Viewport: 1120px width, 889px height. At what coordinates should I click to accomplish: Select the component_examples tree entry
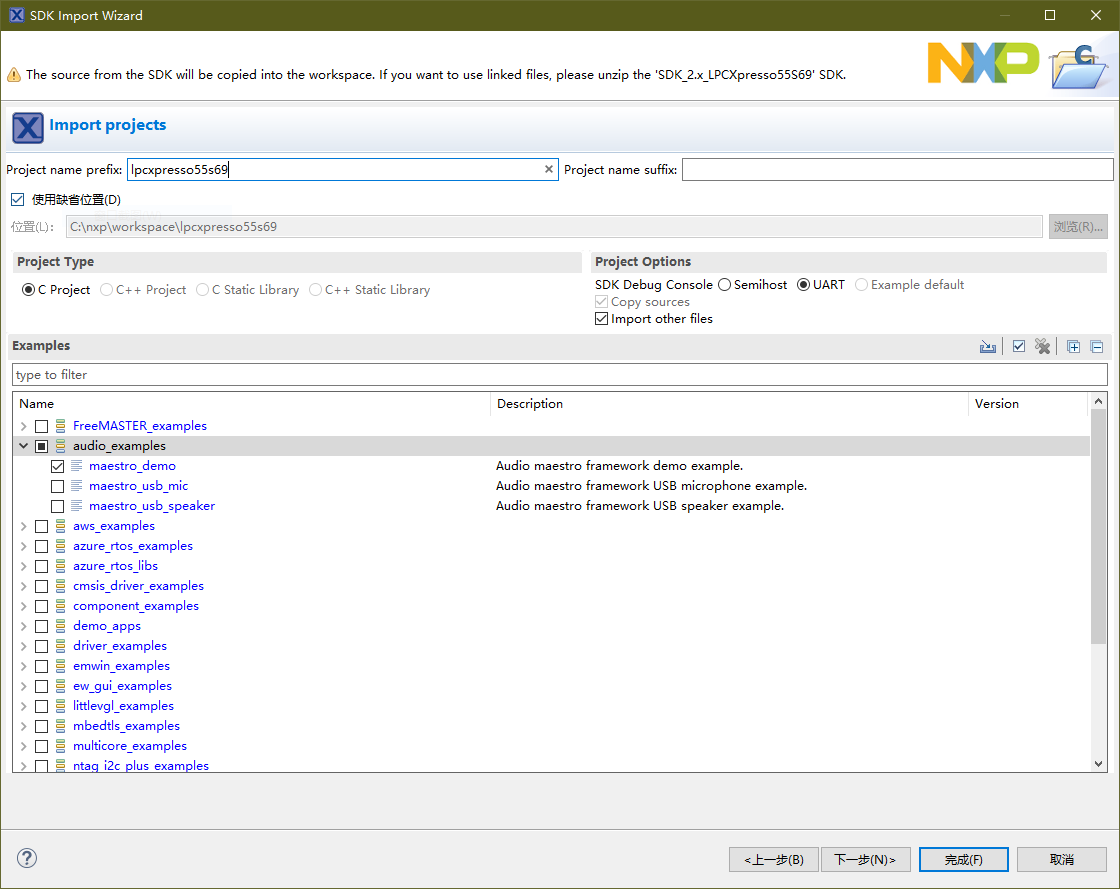pyautogui.click(x=136, y=606)
